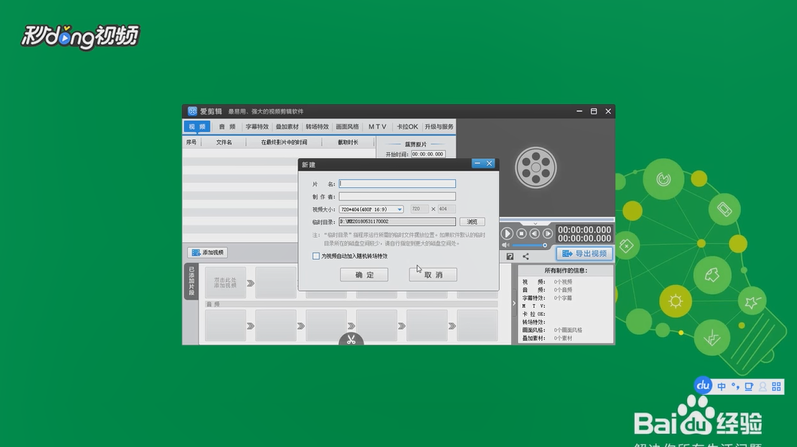Click the scissors cut icon at the bottom
797x447 pixels.
(351, 339)
